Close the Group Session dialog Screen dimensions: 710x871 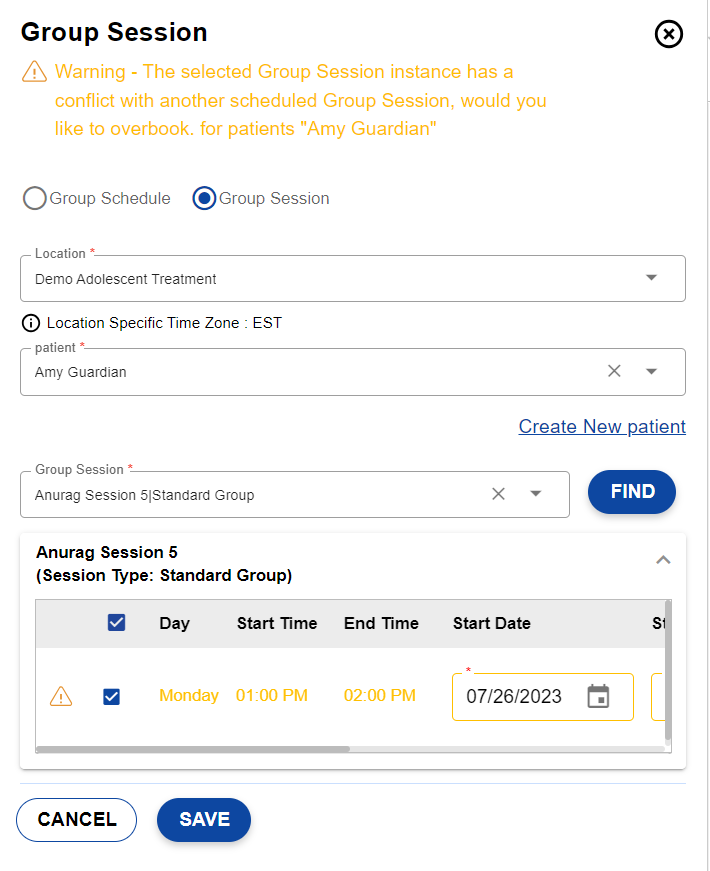(x=668, y=34)
